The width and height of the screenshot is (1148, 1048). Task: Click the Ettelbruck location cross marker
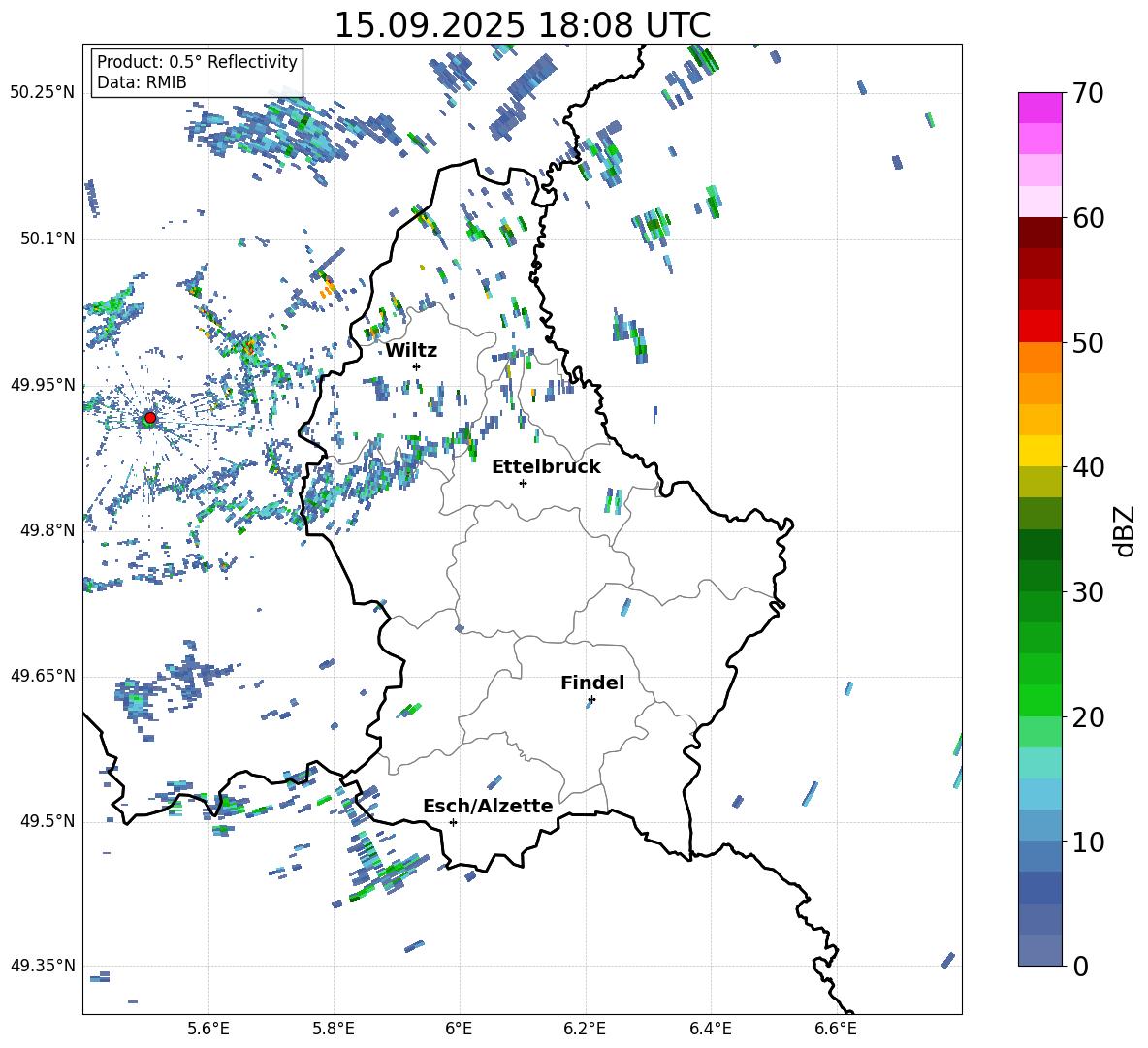tap(523, 483)
